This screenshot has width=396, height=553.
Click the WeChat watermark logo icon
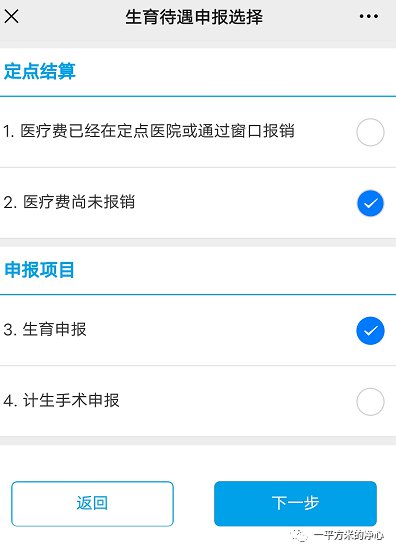point(299,535)
